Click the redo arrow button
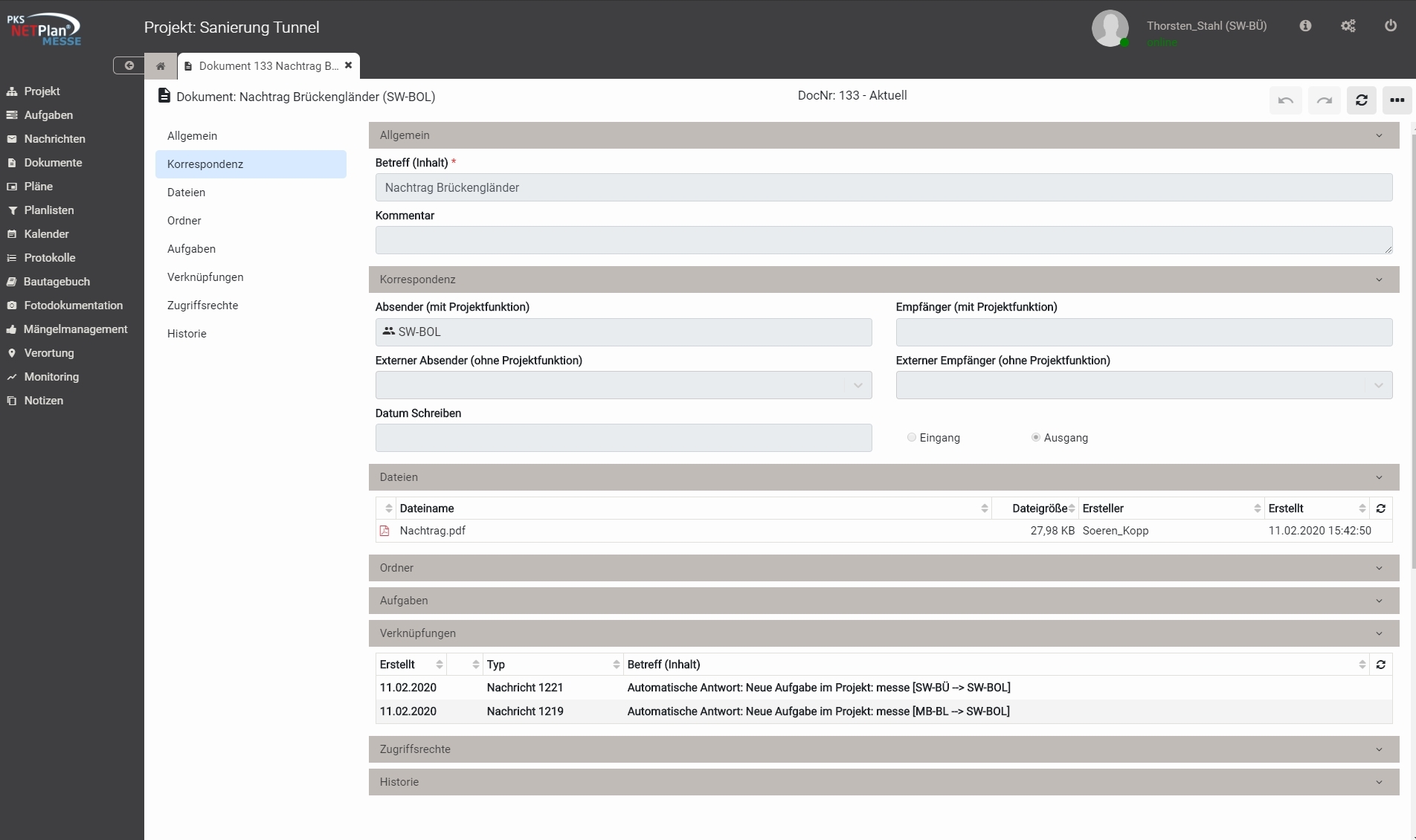This screenshot has width=1416, height=840. [1325, 100]
